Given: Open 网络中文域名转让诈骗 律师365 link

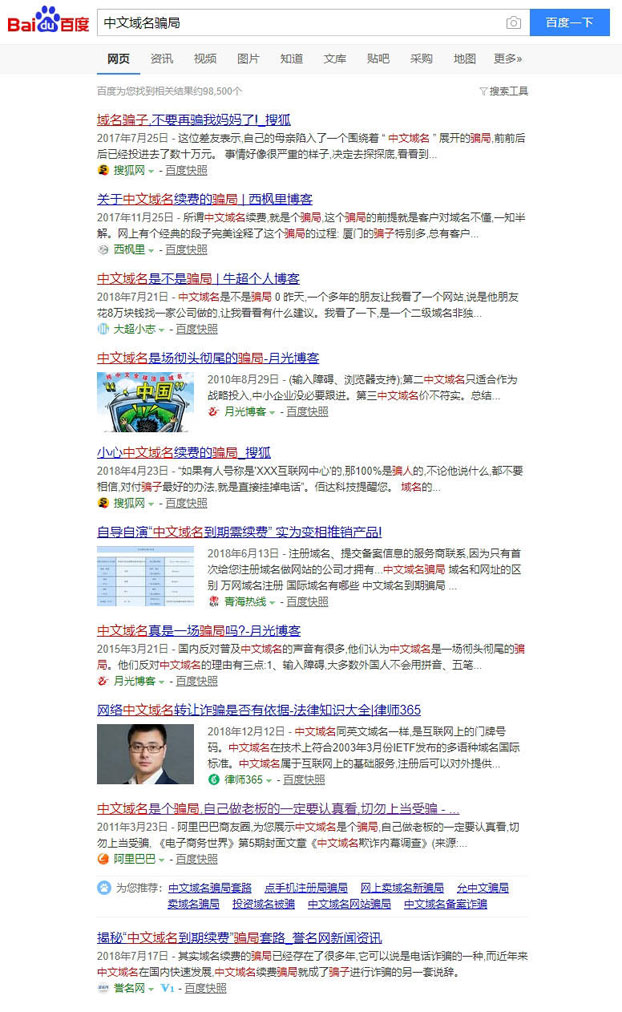Looking at the screenshot, I should coord(259,710).
